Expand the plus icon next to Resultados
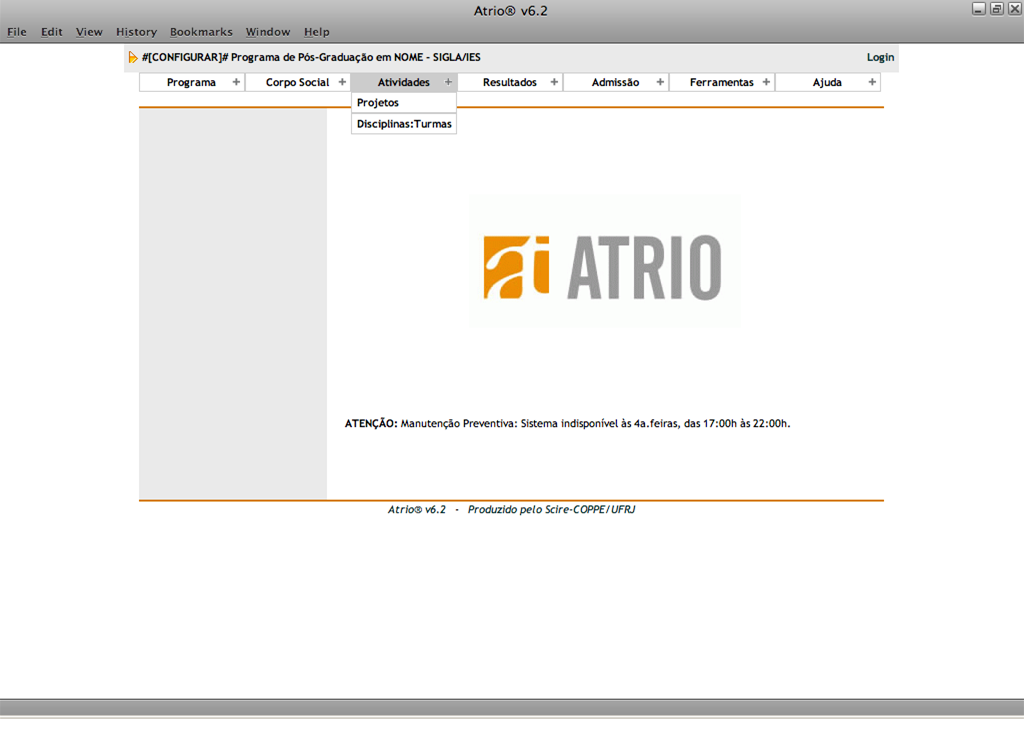1024x744 pixels. pyautogui.click(x=554, y=82)
